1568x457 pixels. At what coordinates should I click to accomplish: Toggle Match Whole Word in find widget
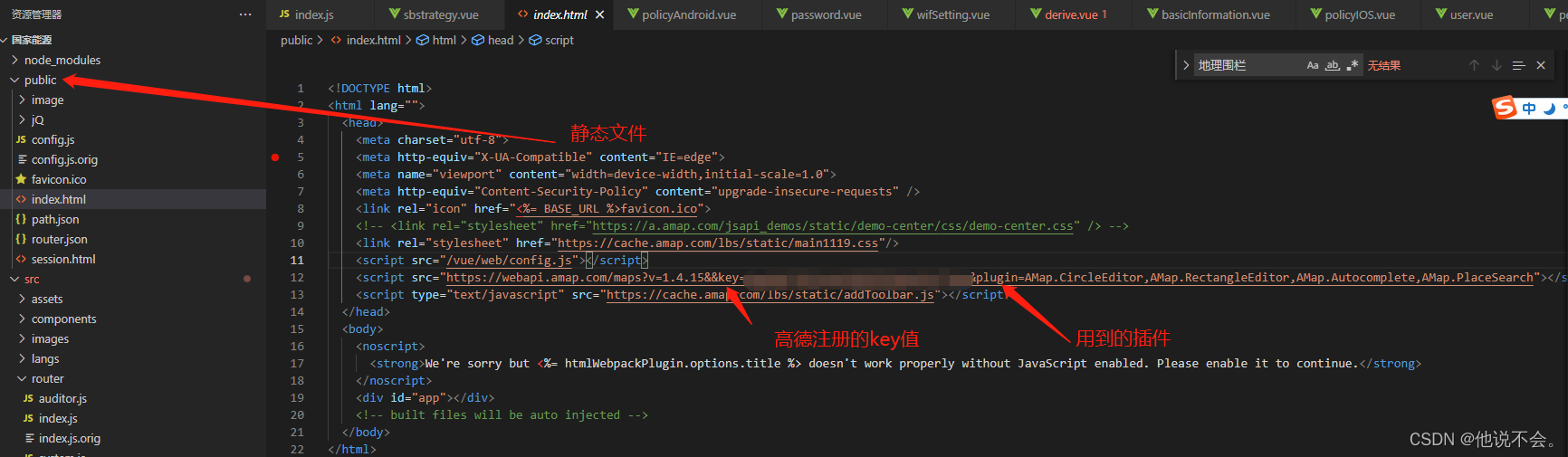coord(1333,65)
